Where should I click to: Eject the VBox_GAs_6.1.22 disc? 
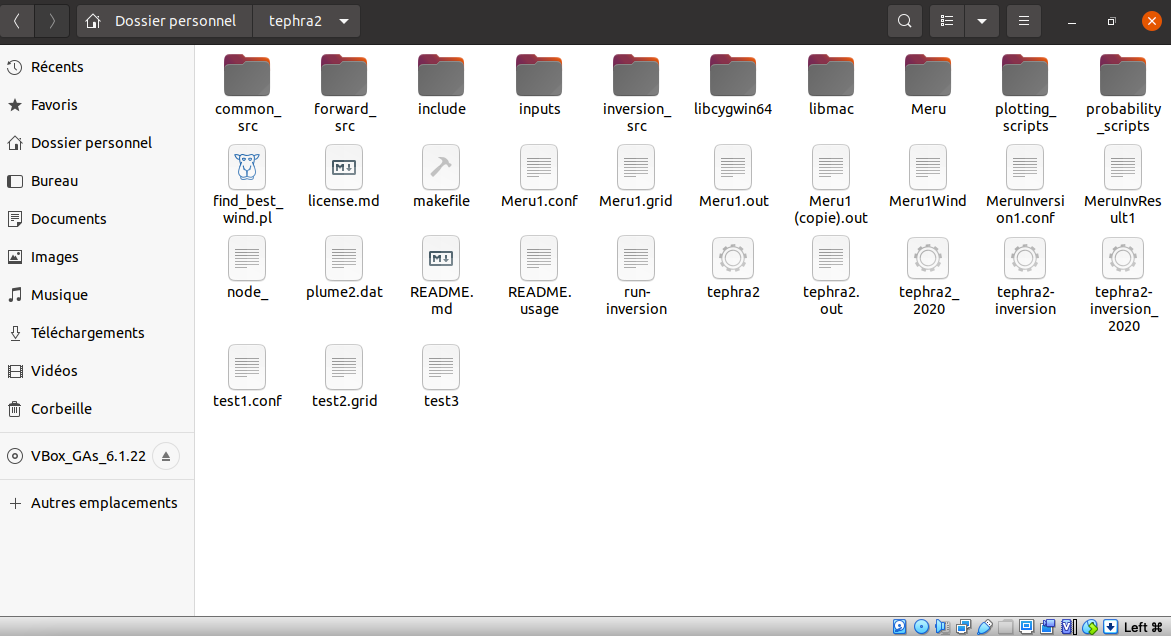[166, 456]
